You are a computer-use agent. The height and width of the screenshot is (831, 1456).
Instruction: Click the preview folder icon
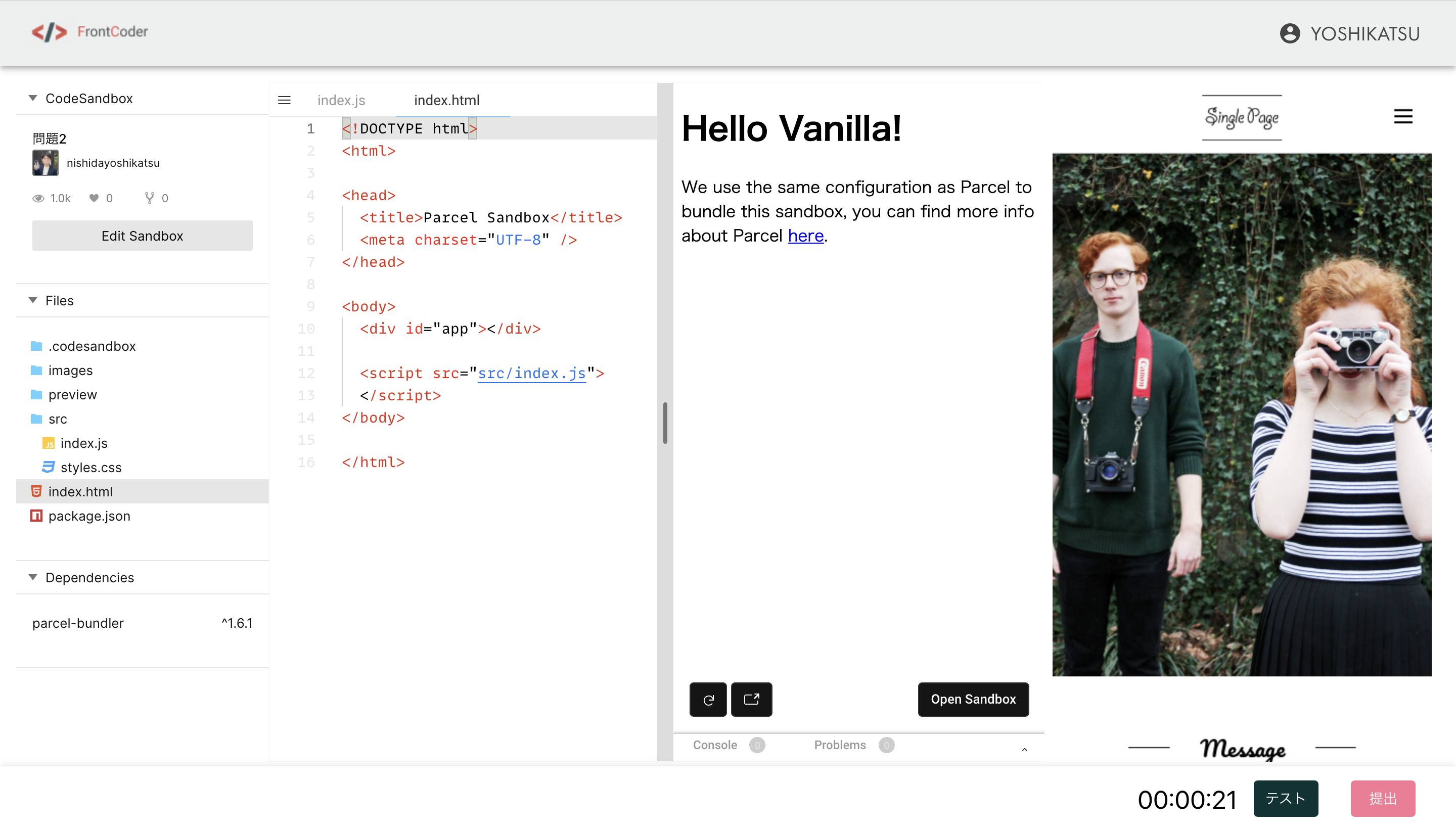point(36,394)
